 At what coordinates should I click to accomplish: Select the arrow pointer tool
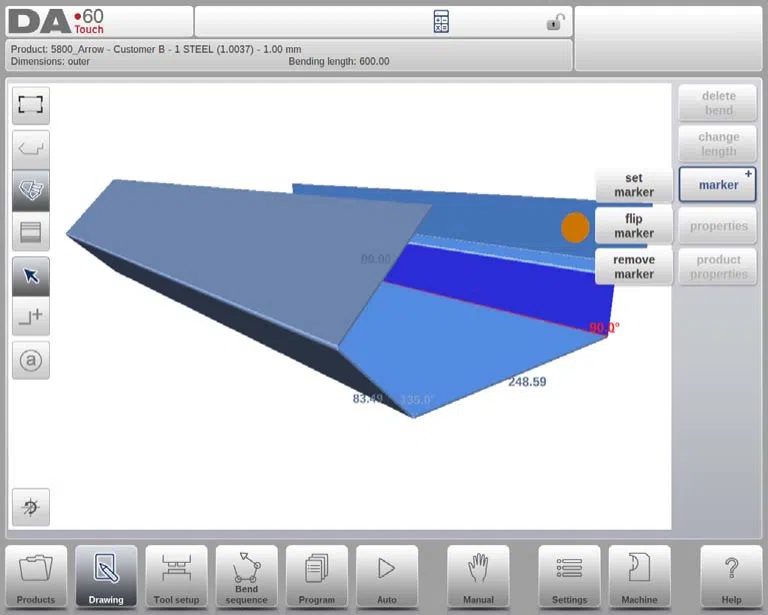point(31,276)
